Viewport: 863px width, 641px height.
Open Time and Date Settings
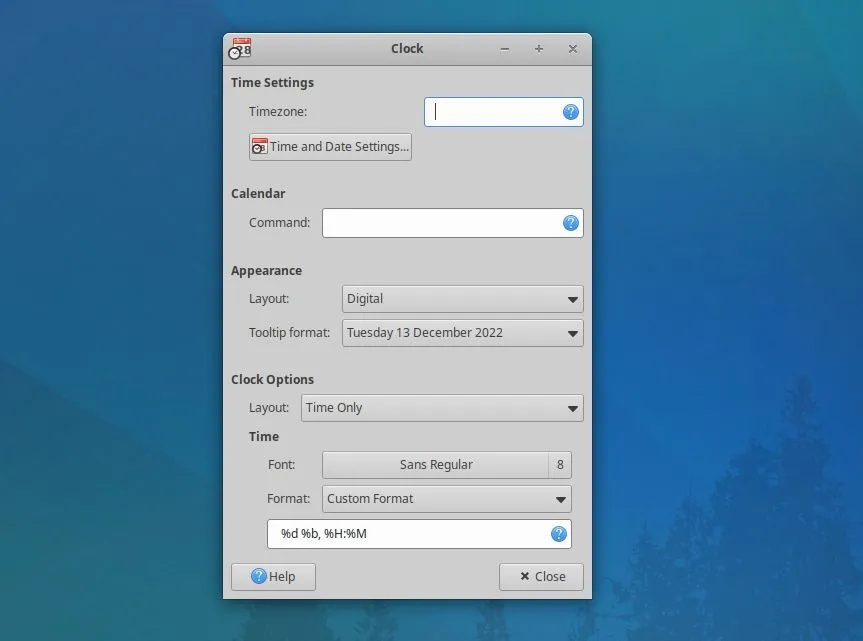[329, 146]
